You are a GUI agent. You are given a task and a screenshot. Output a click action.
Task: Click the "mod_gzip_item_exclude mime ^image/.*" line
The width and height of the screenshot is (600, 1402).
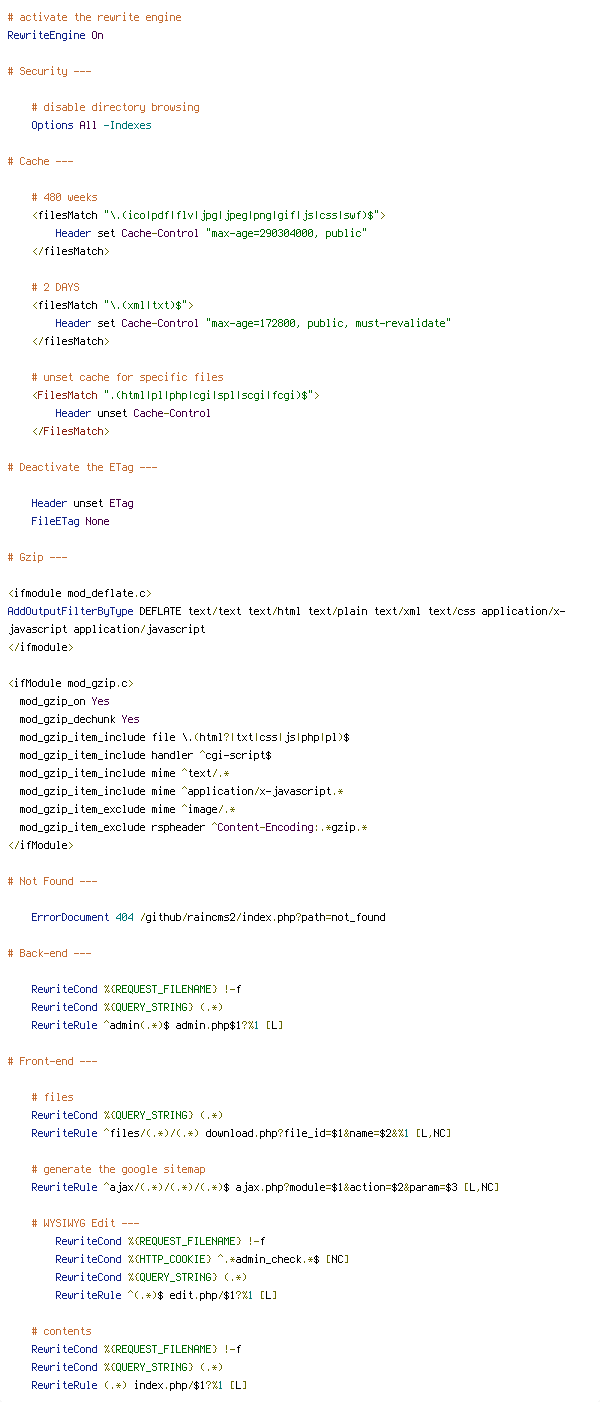[x=127, y=809]
